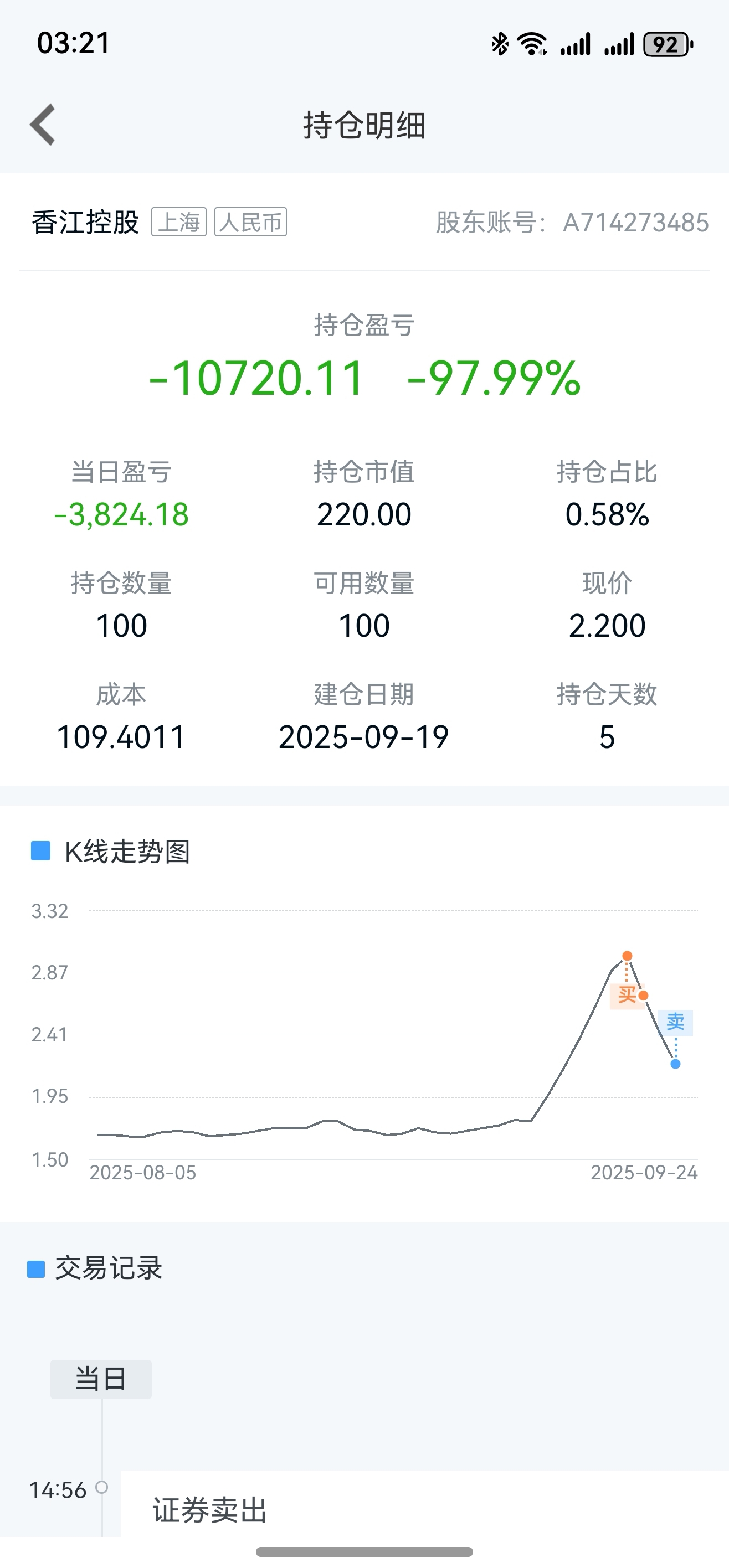Tap the 14:56 timeline dot
Screen dimensions: 729x1568
tap(102, 1488)
